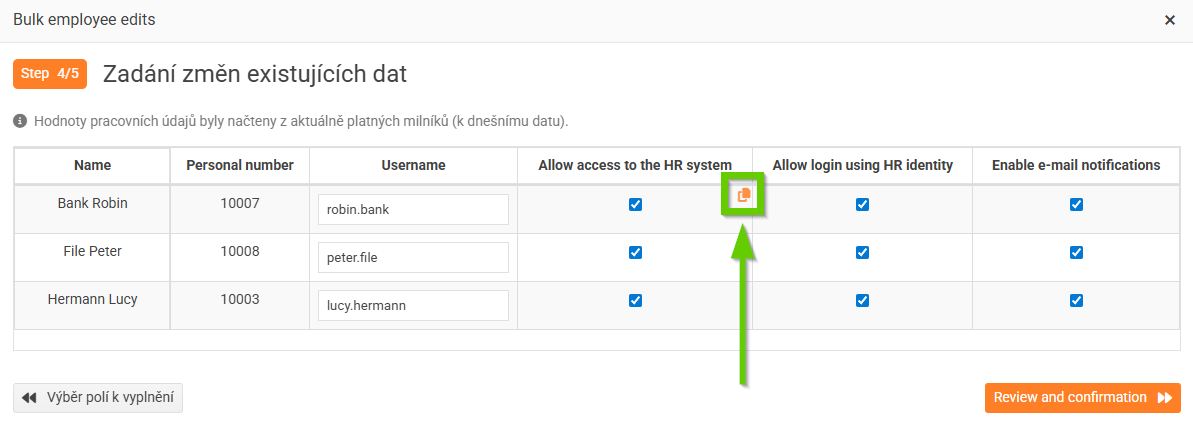Screen dimensions: 1193x425
Task: Disable e-mail notifications for Hermann Lucy
Action: click(1076, 300)
